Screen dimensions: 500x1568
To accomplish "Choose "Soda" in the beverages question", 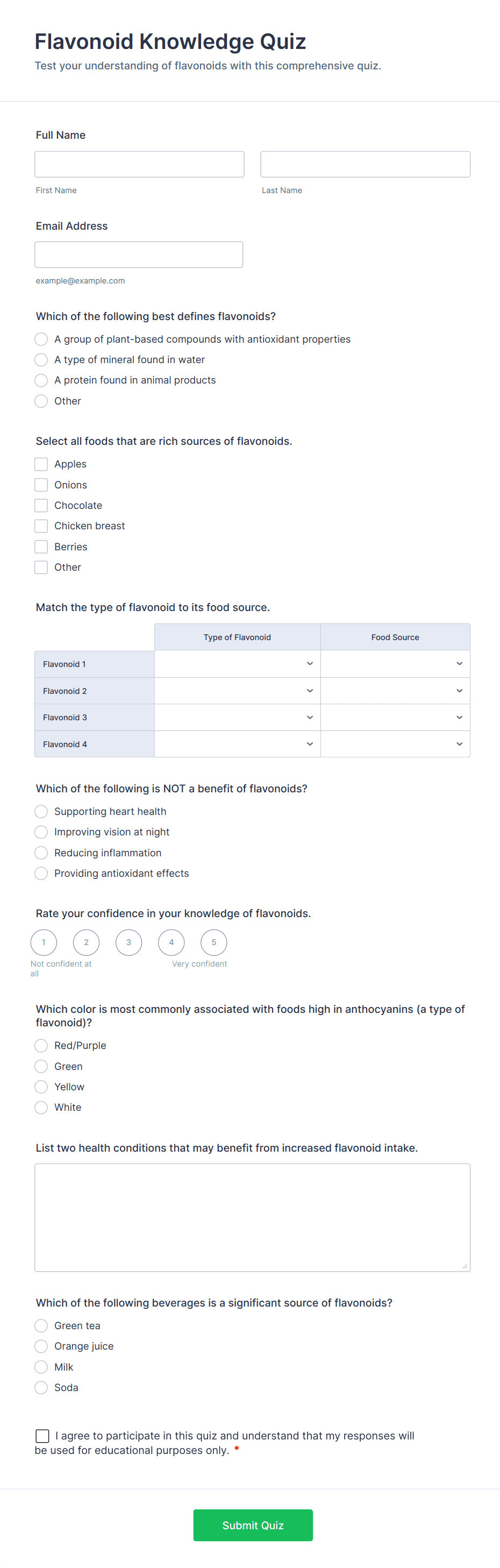I will coord(41,1387).
